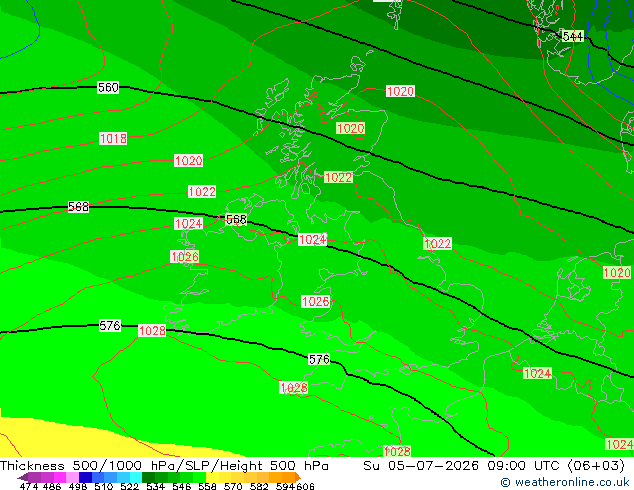Click the legend value 594
634x490 pixels.
click(x=285, y=486)
